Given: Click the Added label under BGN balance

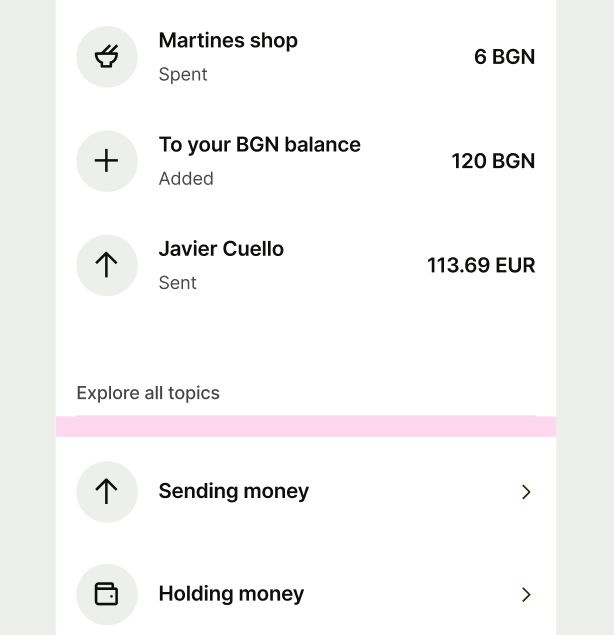Looking at the screenshot, I should [186, 179].
